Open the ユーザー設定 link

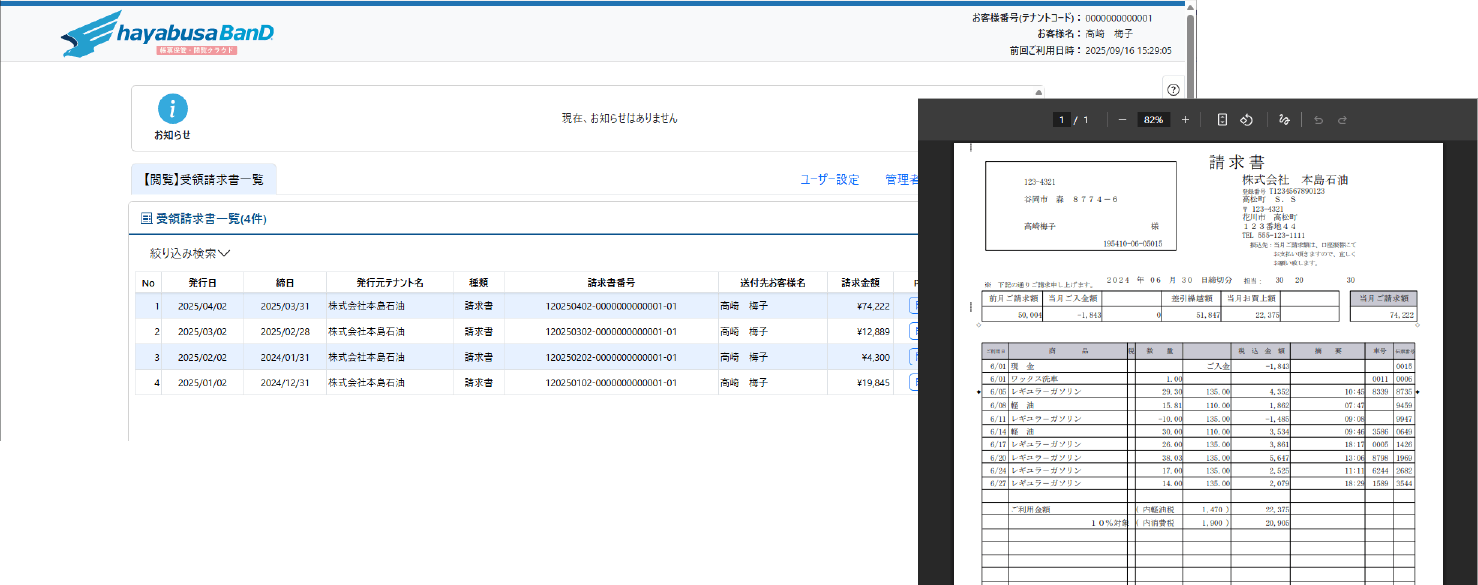[x=829, y=180]
